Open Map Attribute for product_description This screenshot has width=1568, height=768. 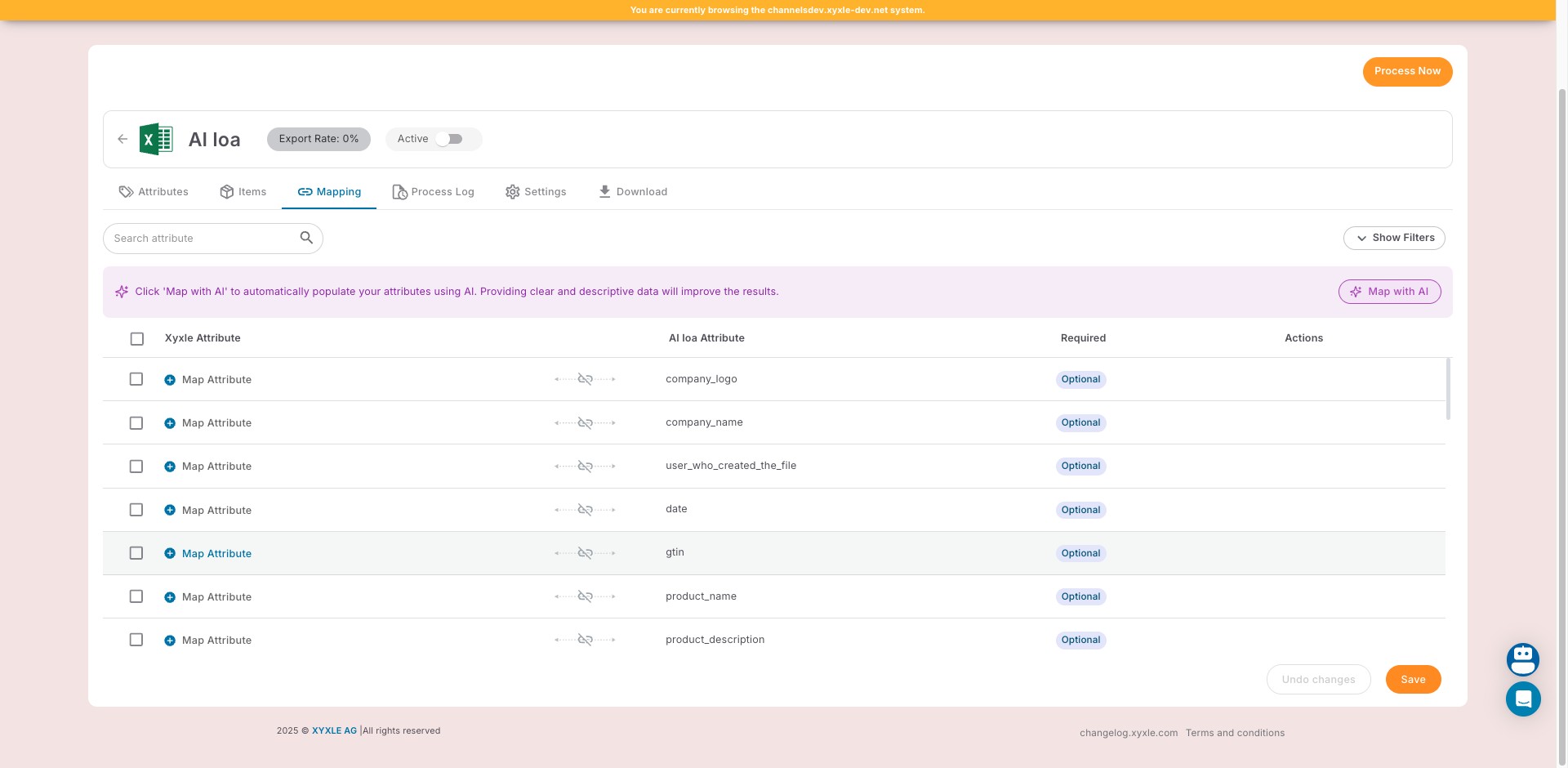[x=216, y=641]
